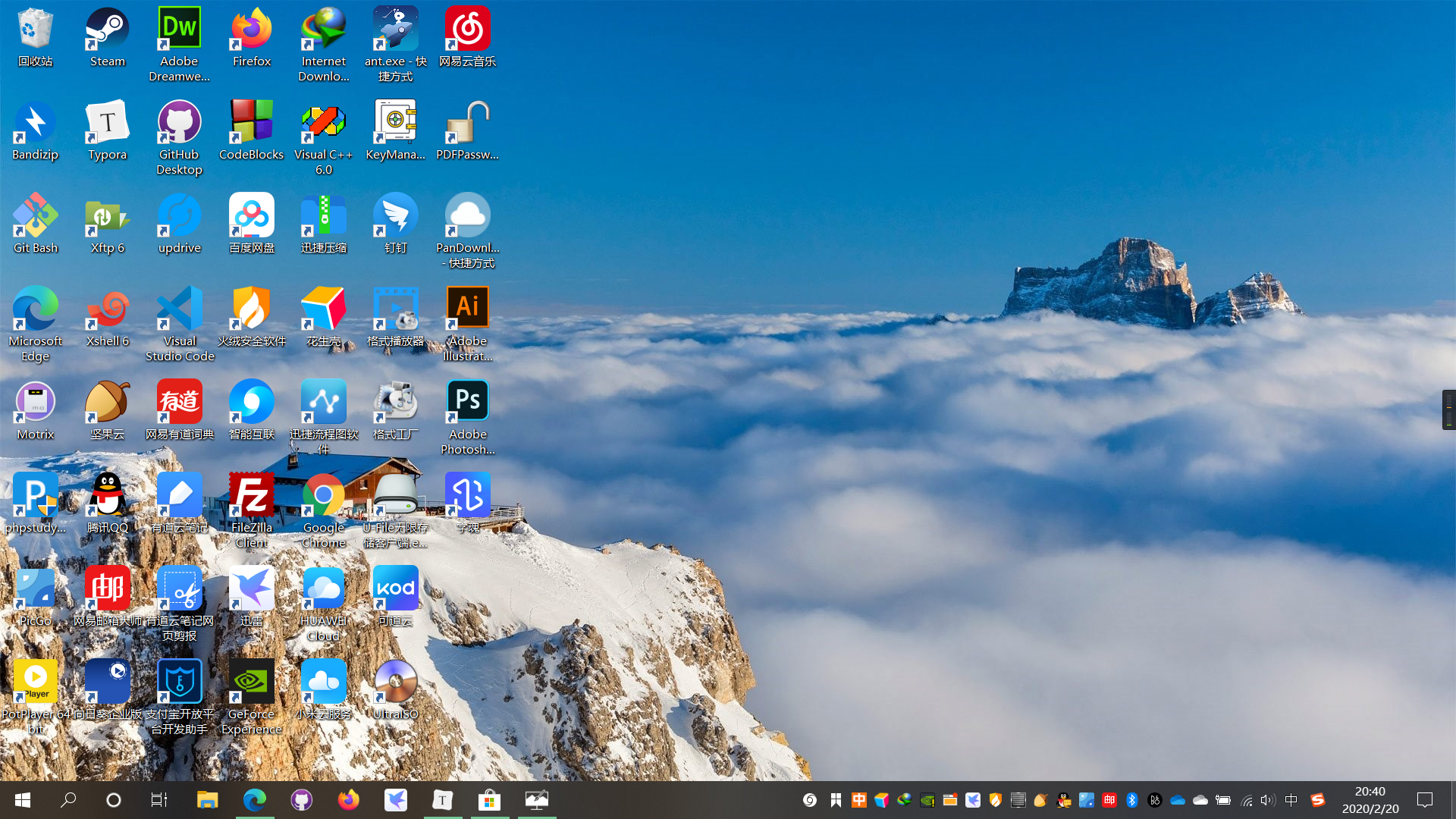Launch Google Chrome from desktop
The image size is (1456, 819).
[323, 496]
